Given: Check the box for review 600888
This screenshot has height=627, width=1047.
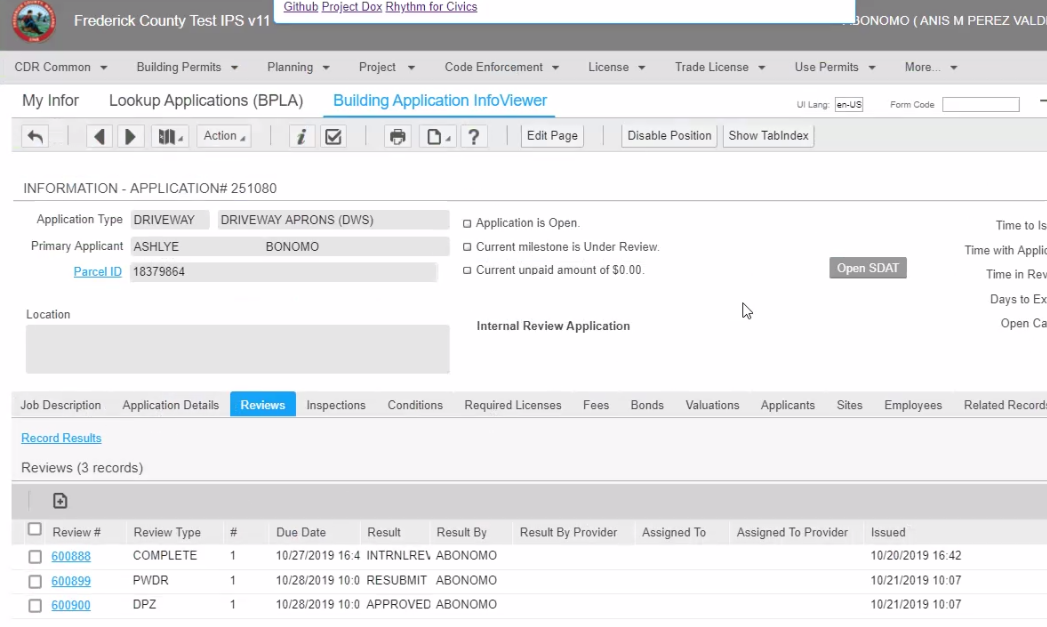Looking at the screenshot, I should [35, 556].
